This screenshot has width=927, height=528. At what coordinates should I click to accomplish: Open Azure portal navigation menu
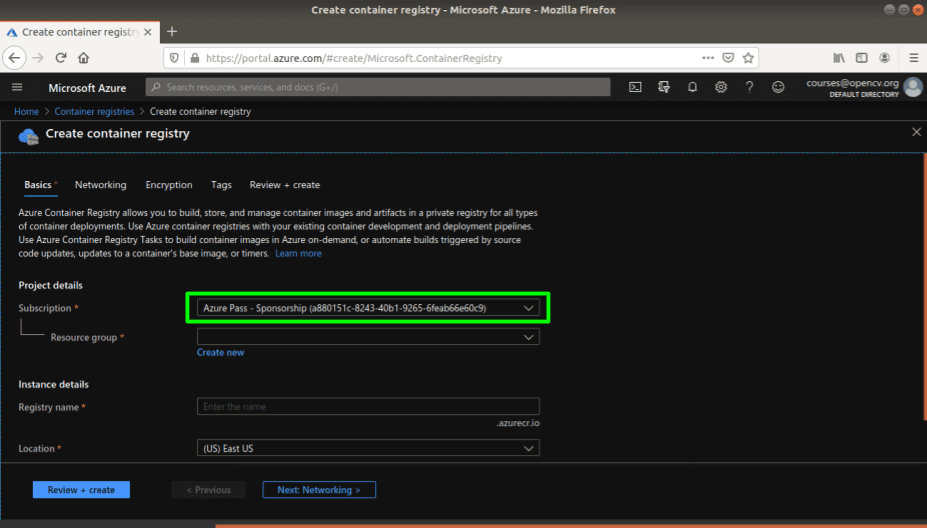click(x=17, y=88)
